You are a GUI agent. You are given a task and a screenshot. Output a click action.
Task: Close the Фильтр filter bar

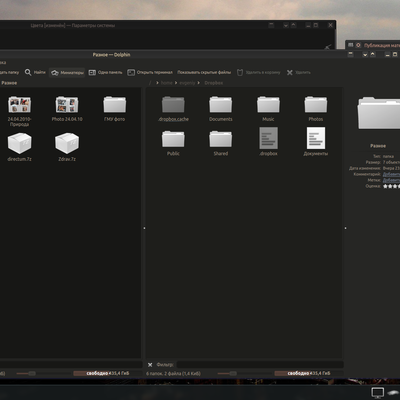pos(150,365)
